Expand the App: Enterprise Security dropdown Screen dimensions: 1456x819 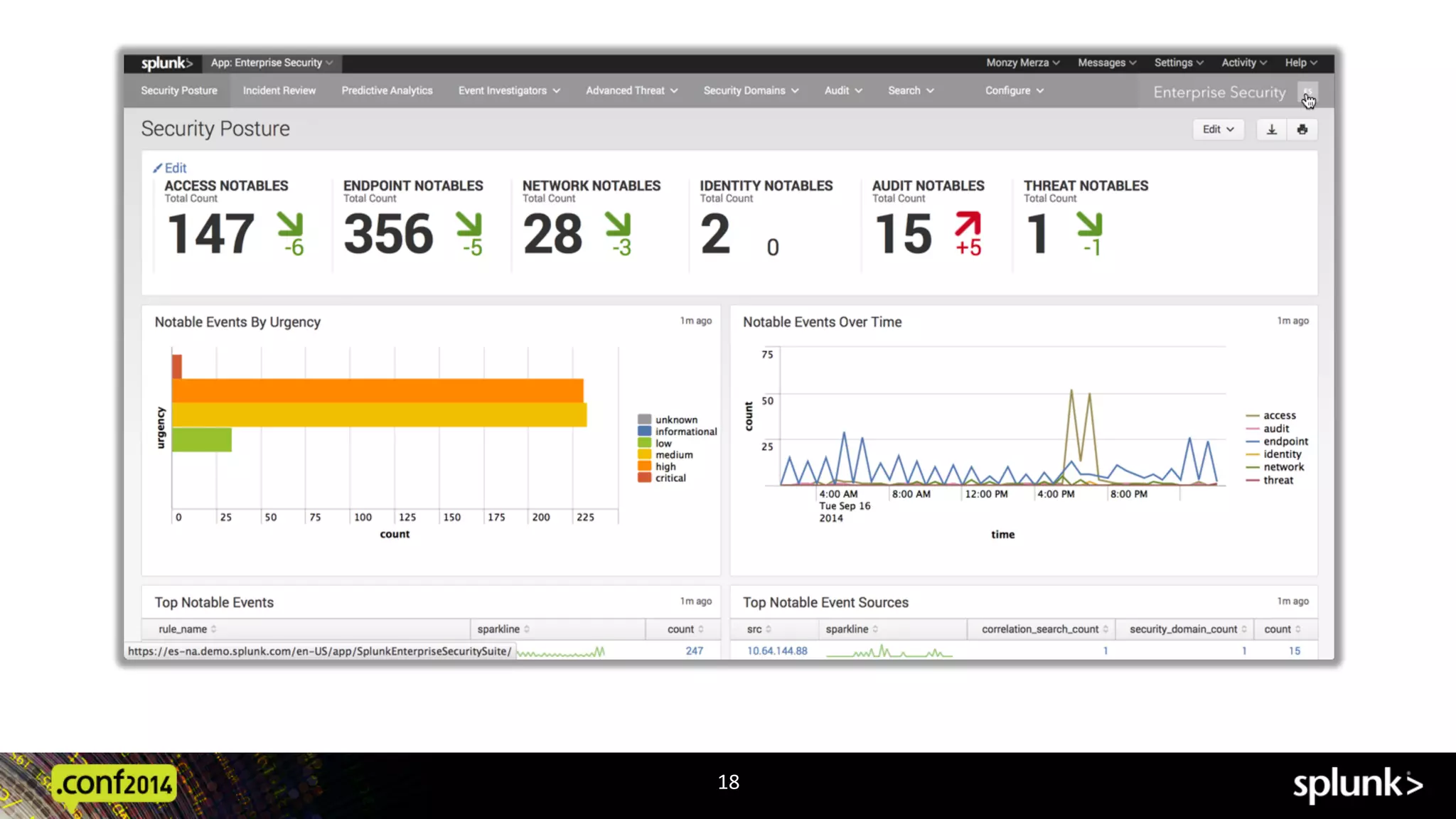[x=272, y=63]
